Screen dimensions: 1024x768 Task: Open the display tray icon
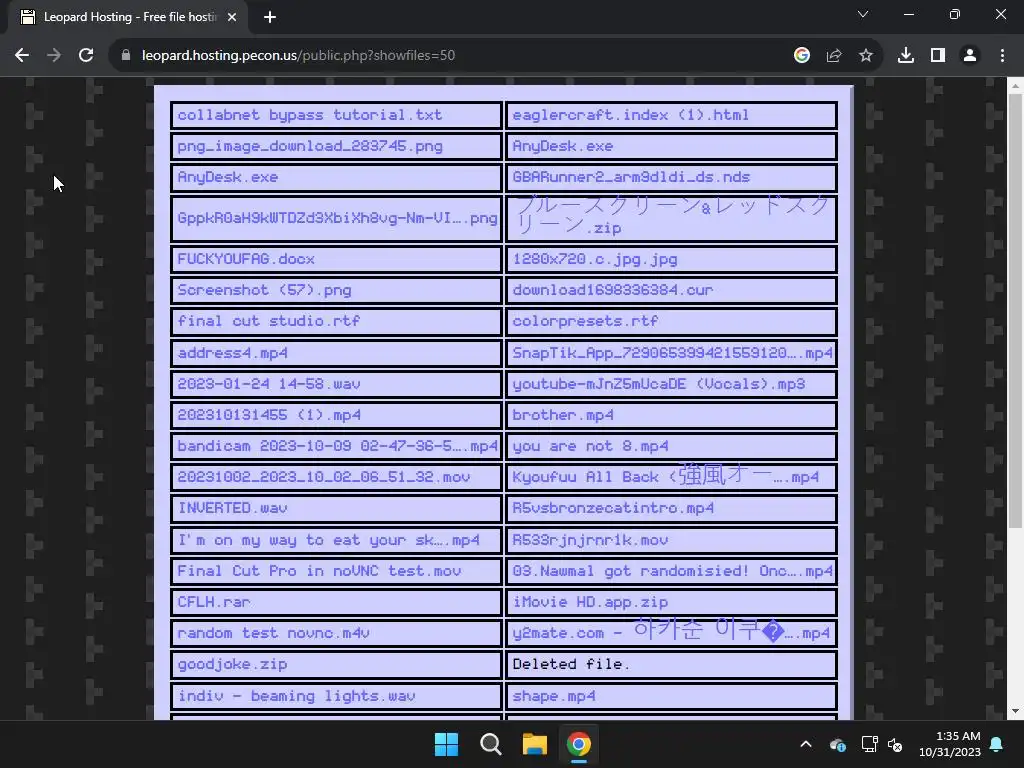coord(869,744)
